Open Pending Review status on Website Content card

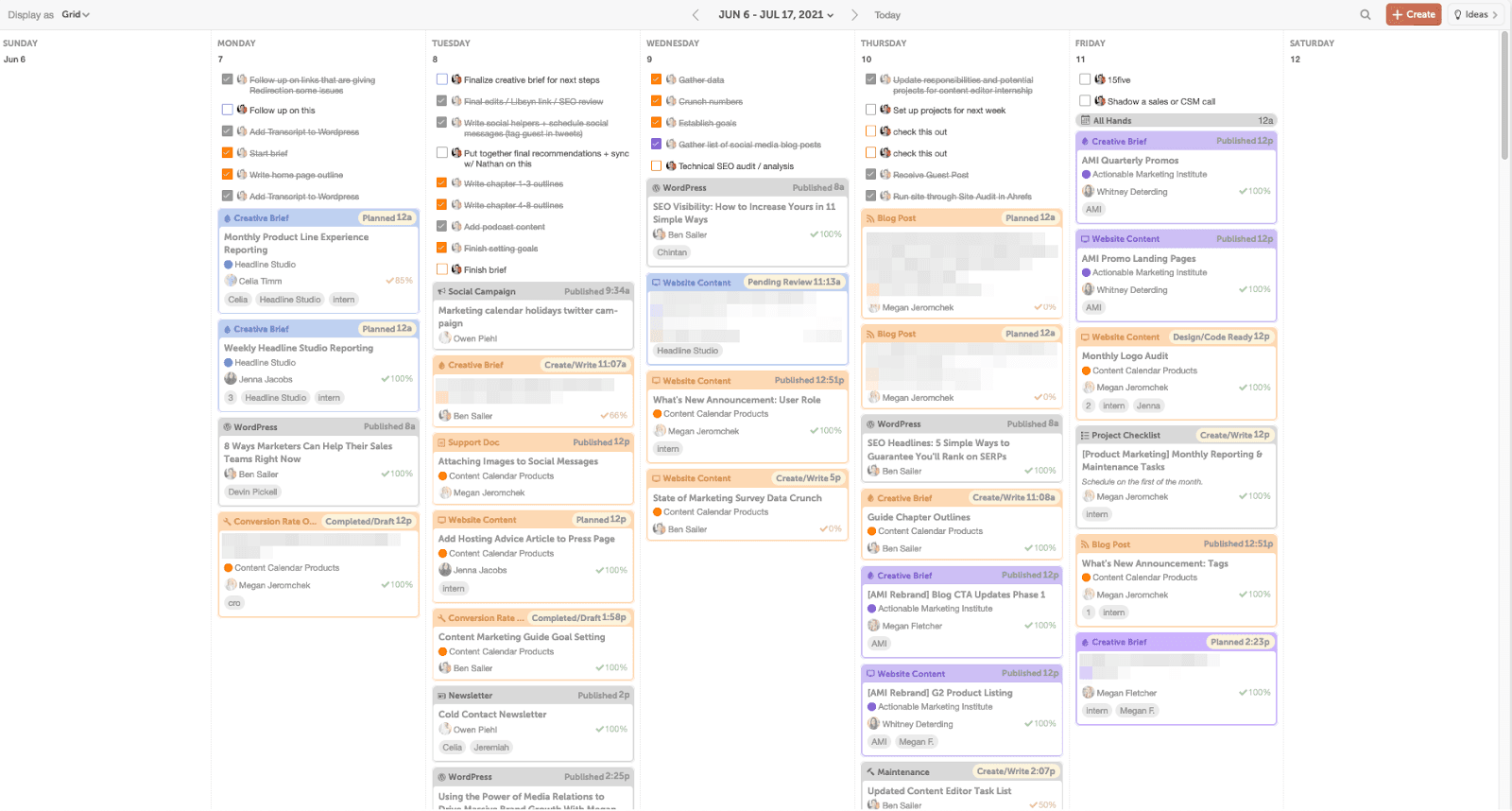pos(794,282)
